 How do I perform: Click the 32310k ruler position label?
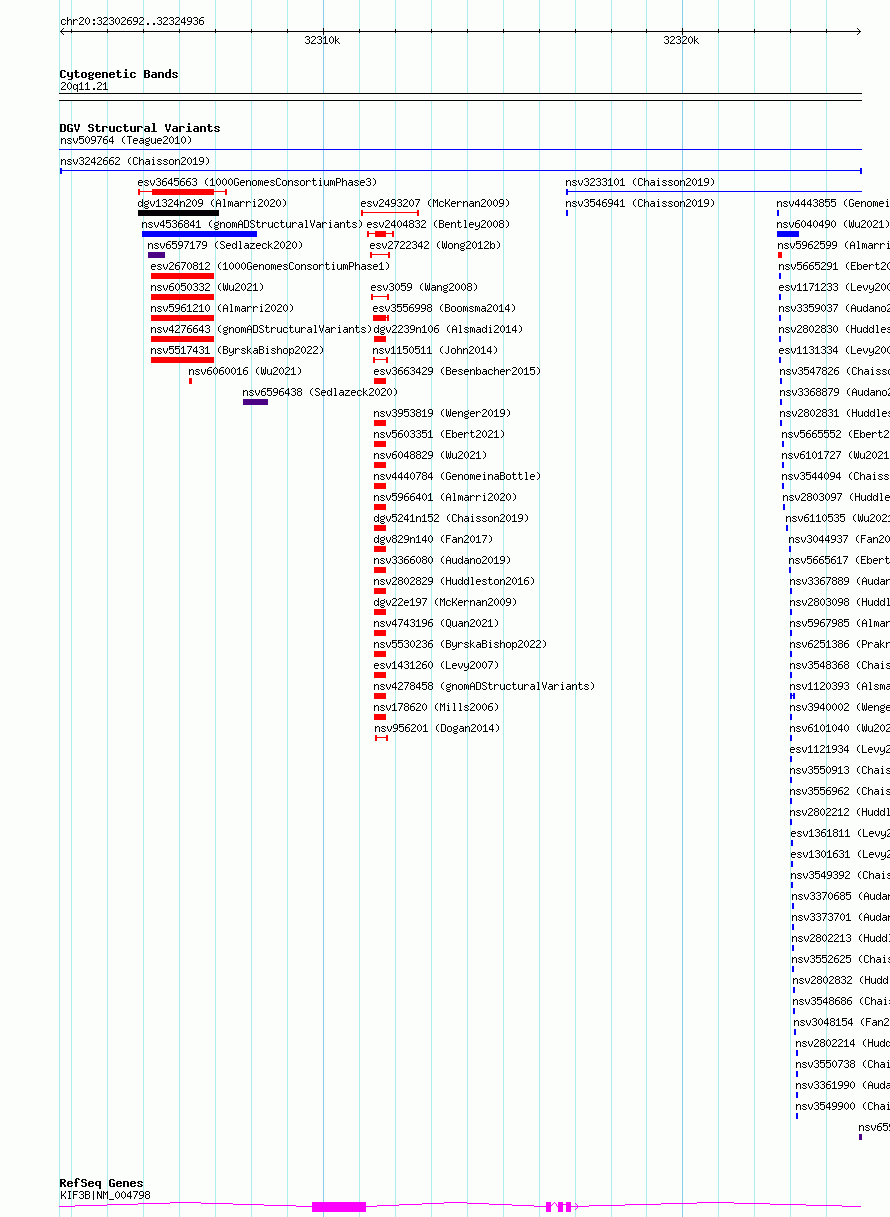(x=322, y=41)
